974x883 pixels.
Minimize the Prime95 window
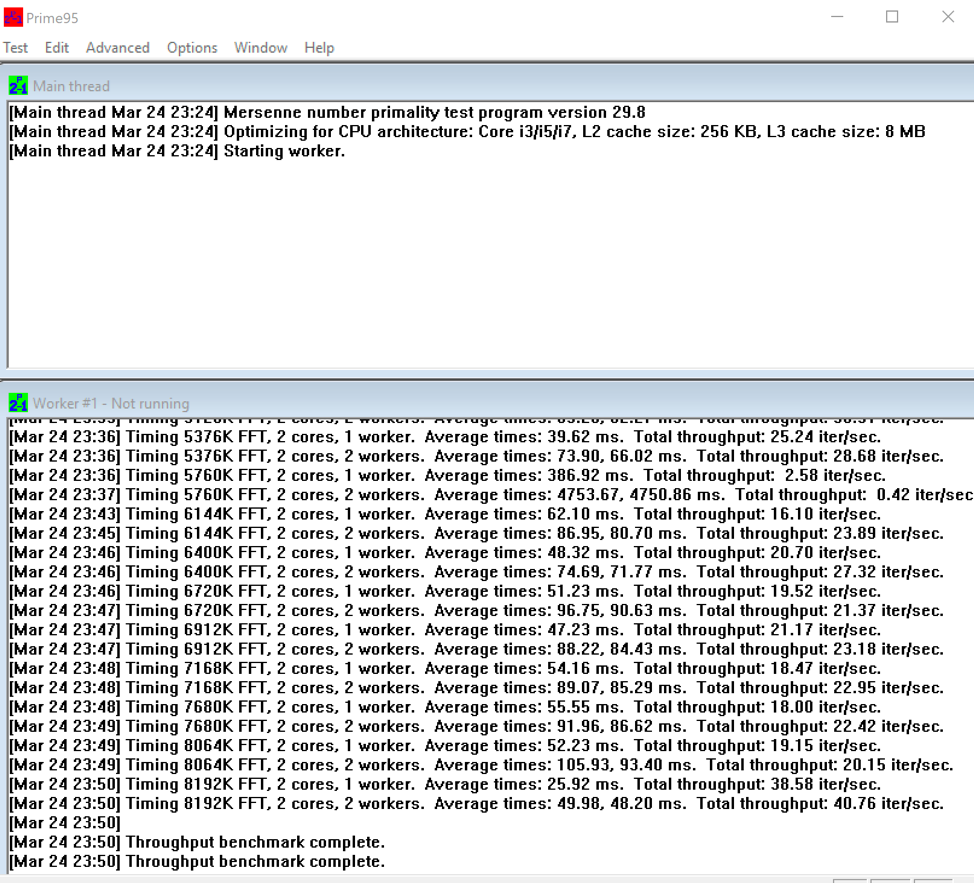837,17
